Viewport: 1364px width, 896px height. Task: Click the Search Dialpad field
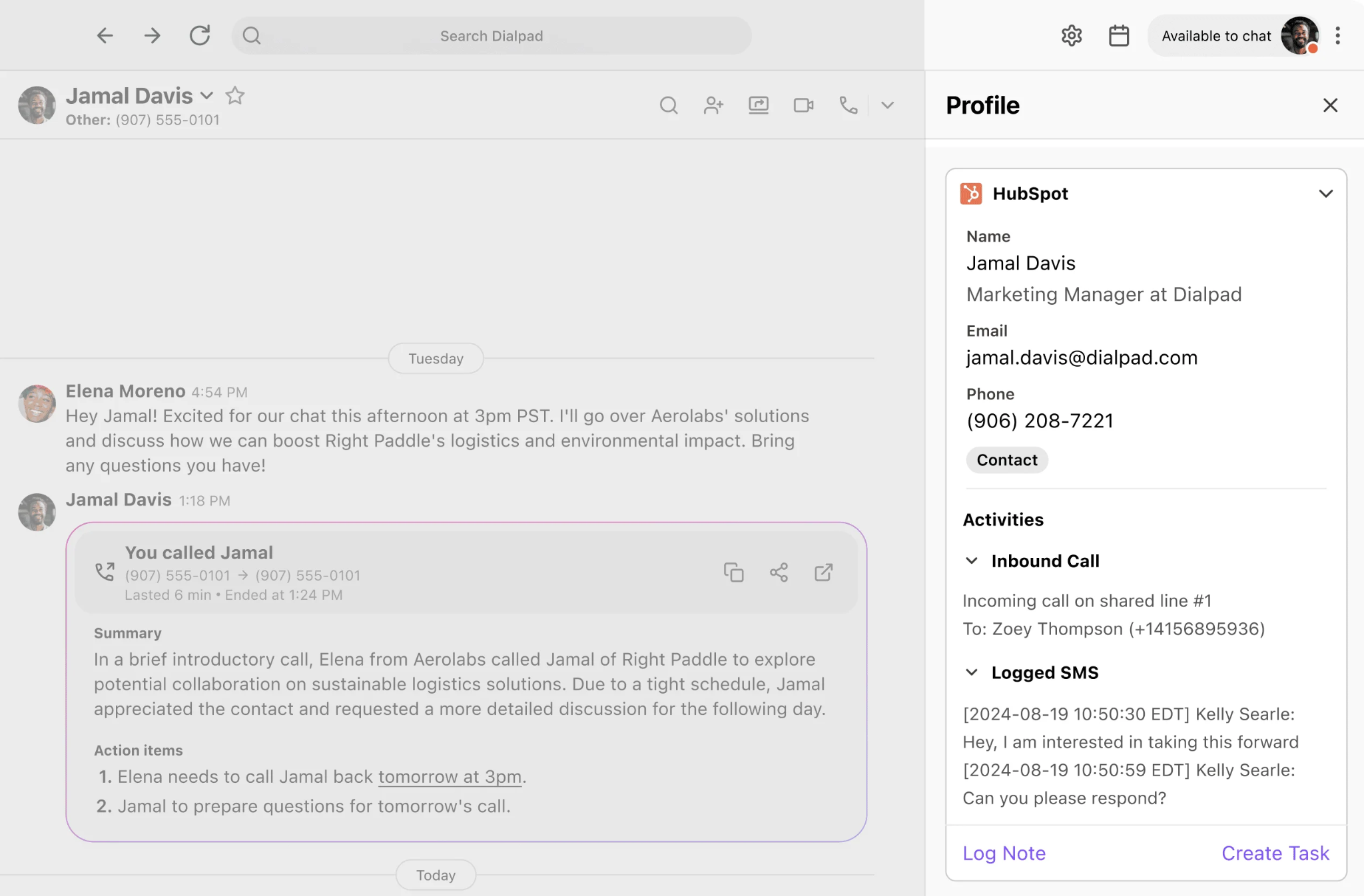[x=492, y=36]
